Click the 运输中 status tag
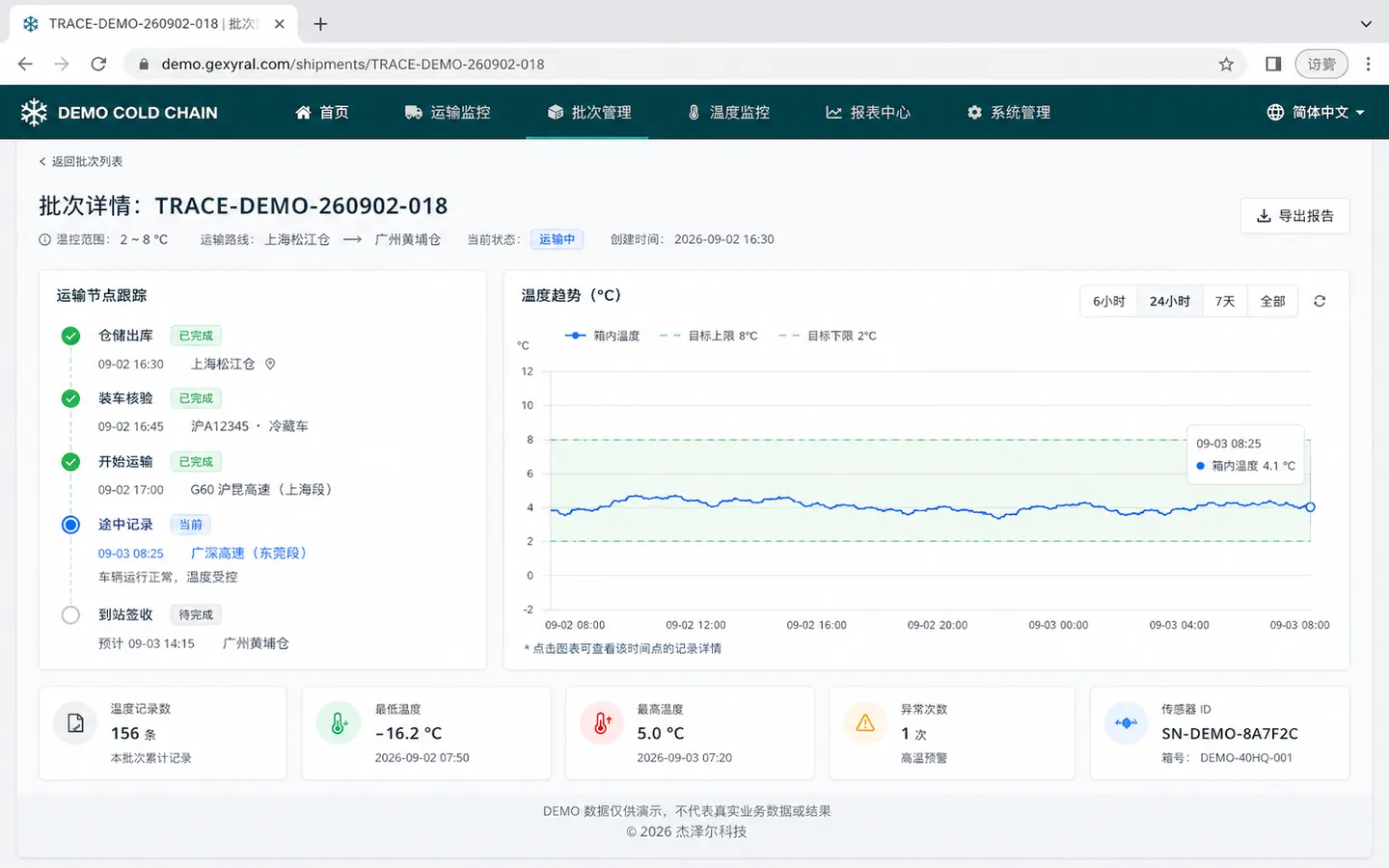 (557, 239)
